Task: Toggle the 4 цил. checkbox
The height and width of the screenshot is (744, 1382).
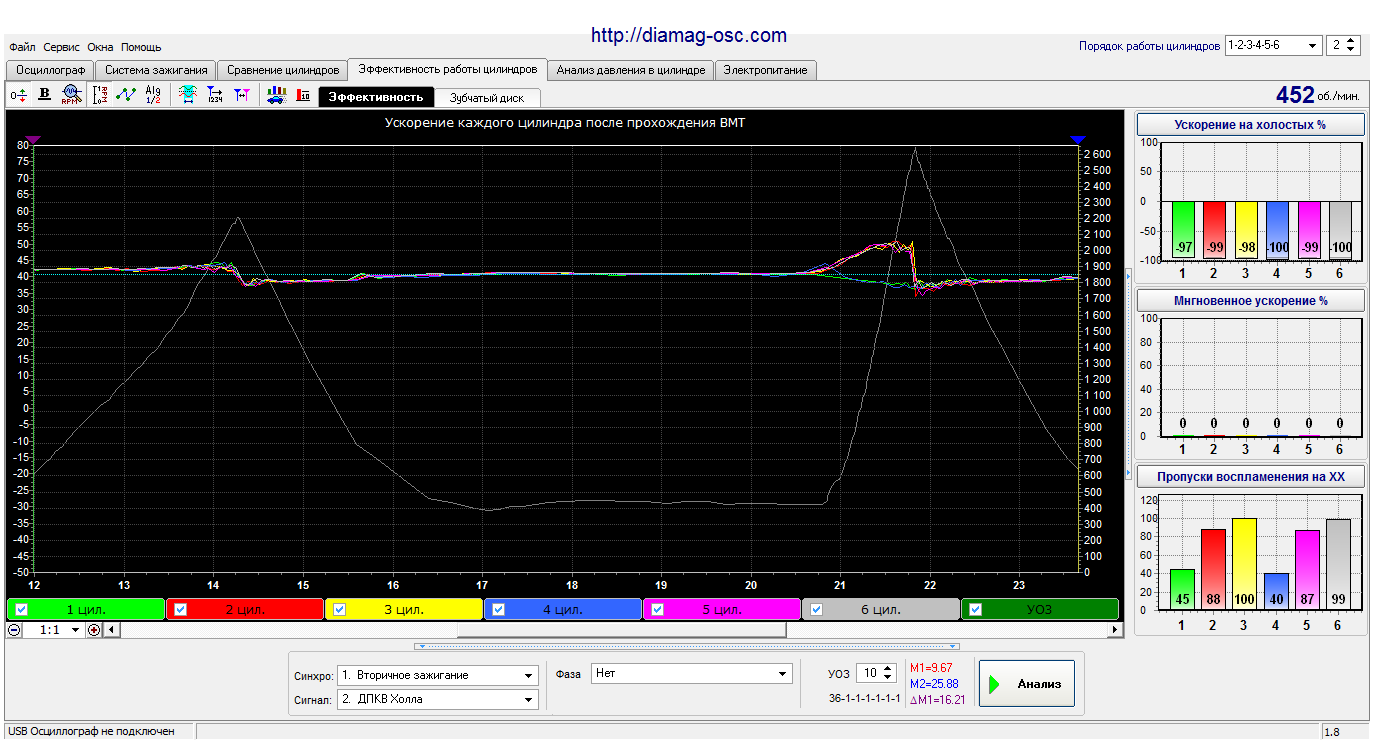Action: pos(498,609)
